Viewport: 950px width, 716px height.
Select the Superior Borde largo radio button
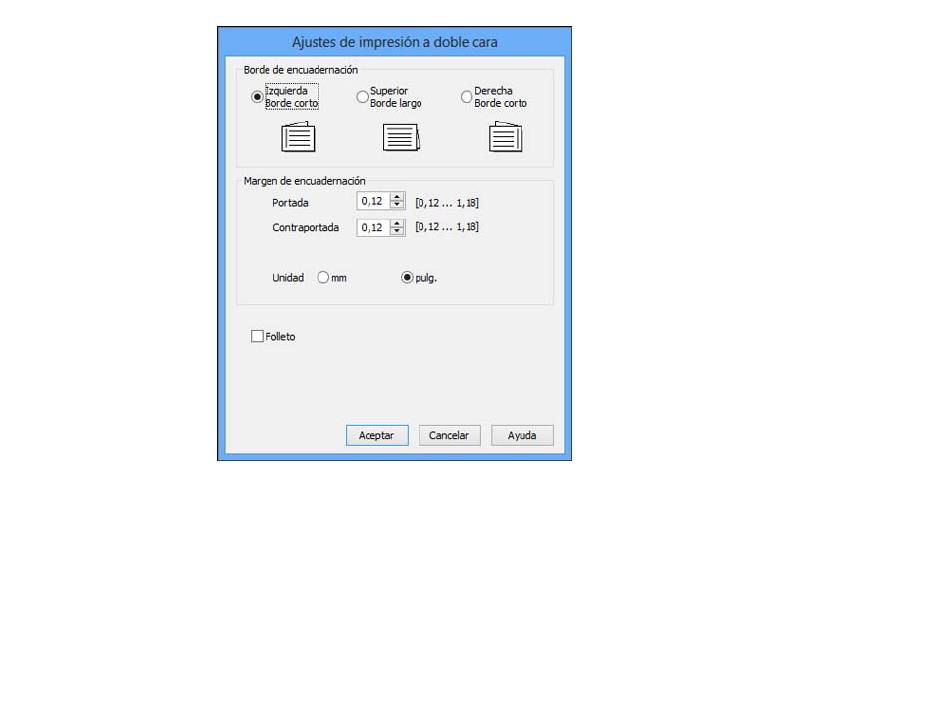pos(363,97)
